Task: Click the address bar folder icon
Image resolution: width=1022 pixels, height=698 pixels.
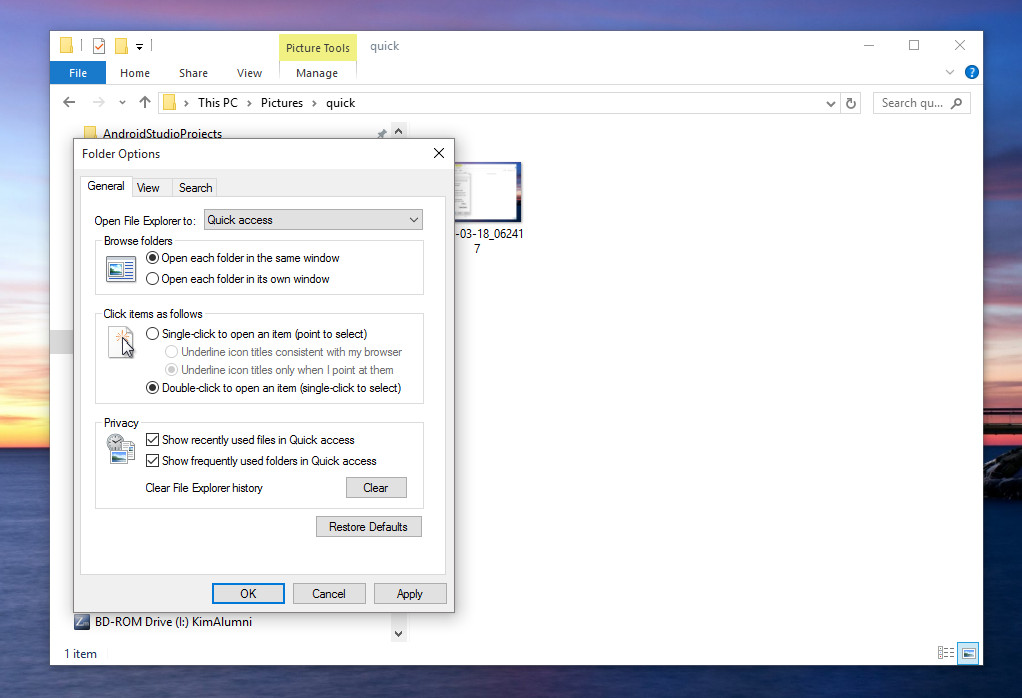Action: point(170,102)
